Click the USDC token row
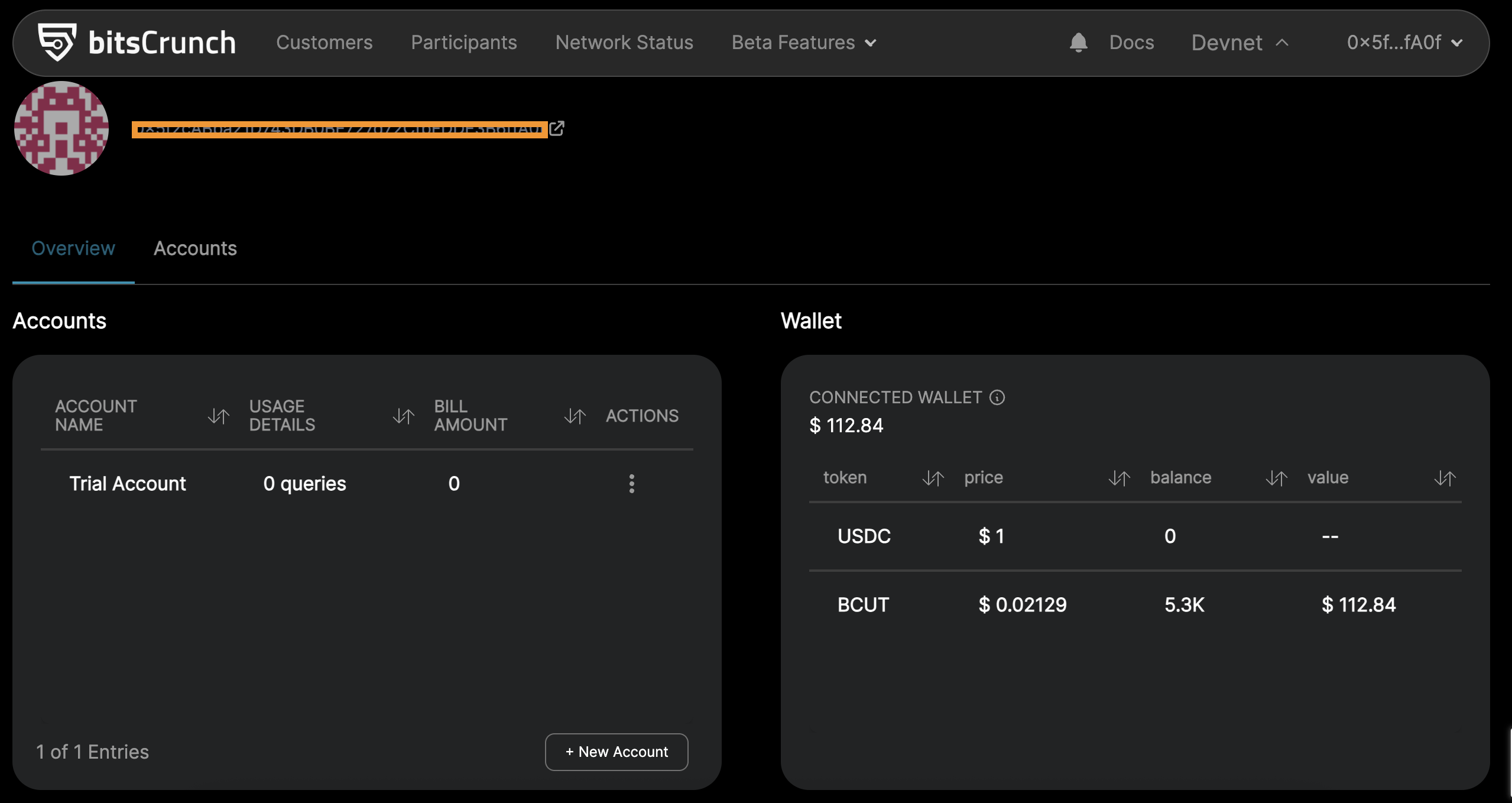 [x=1135, y=536]
